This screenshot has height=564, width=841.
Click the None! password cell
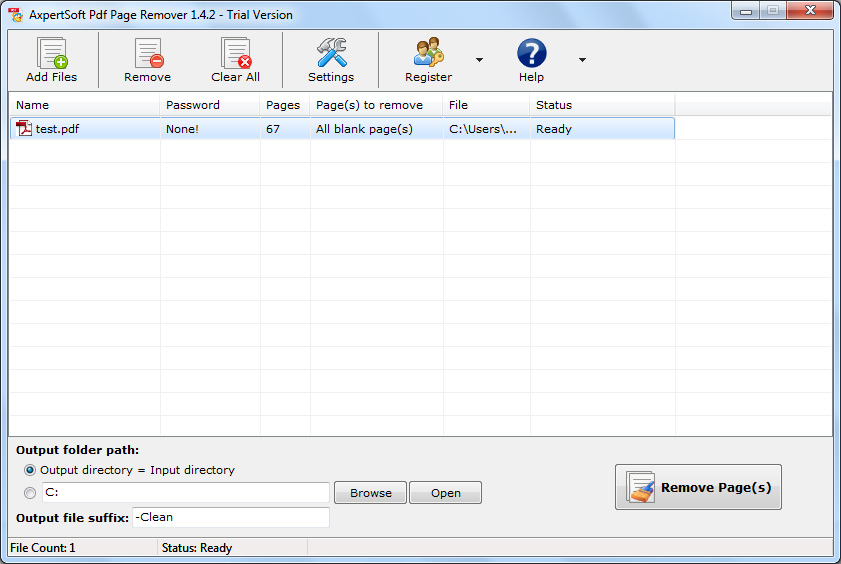pyautogui.click(x=210, y=129)
